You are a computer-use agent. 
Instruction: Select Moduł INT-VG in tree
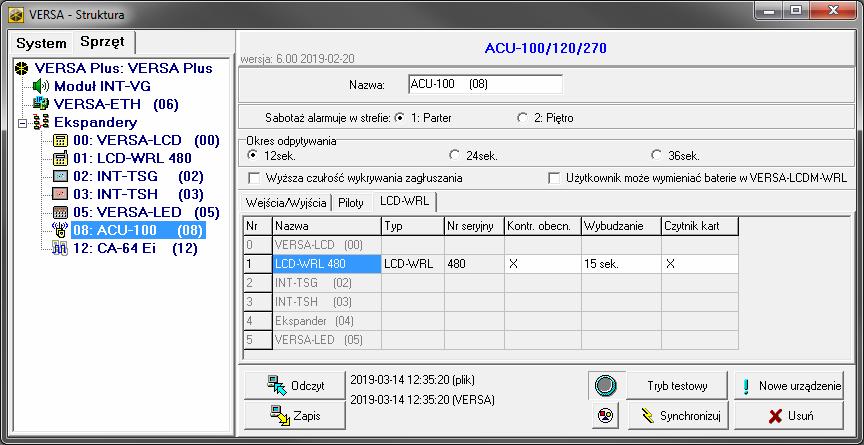coord(102,86)
